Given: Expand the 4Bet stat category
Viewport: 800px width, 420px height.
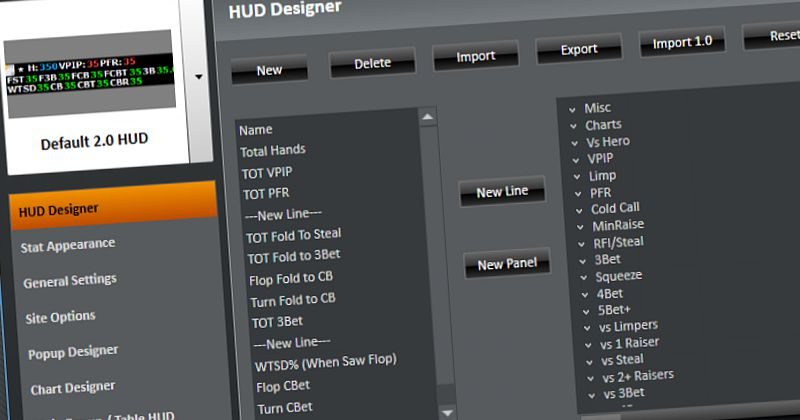Looking at the screenshot, I should tap(585, 295).
